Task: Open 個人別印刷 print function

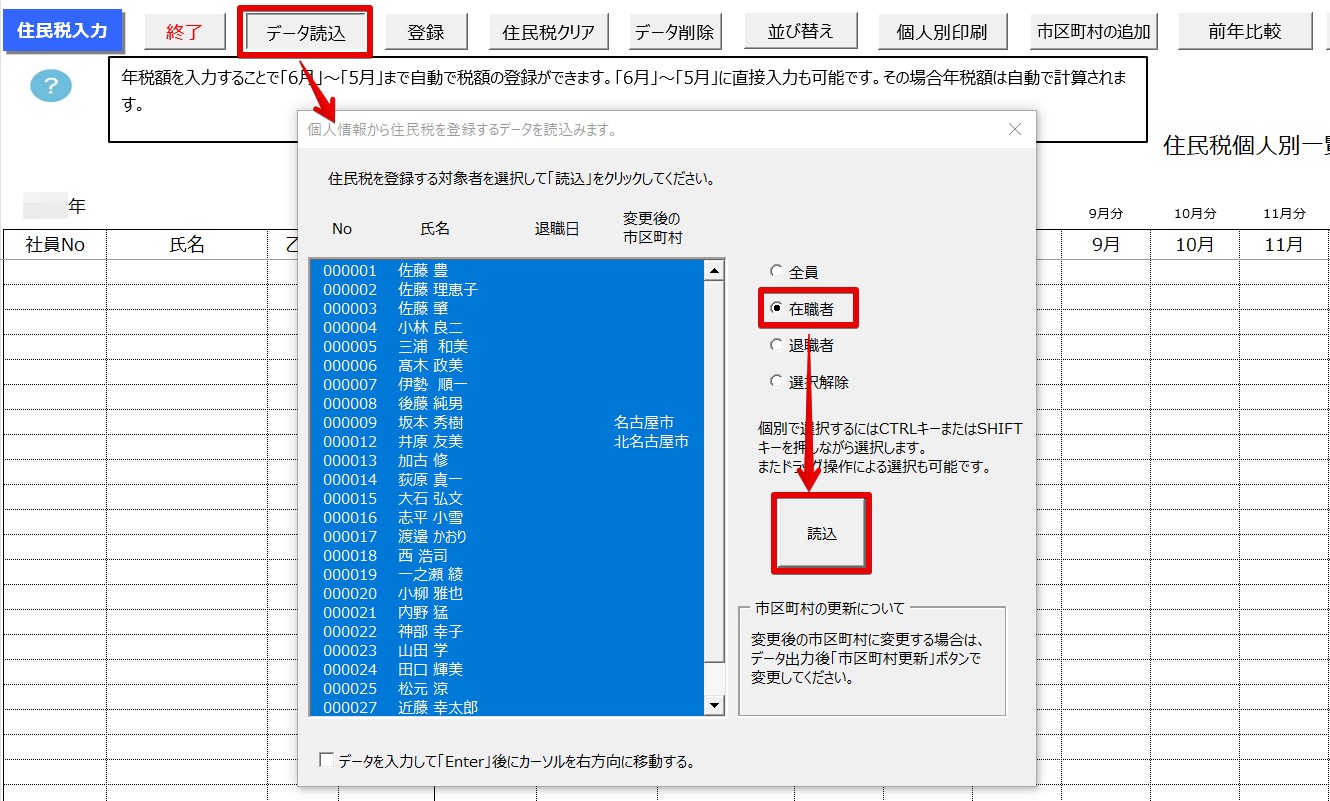Action: [941, 32]
